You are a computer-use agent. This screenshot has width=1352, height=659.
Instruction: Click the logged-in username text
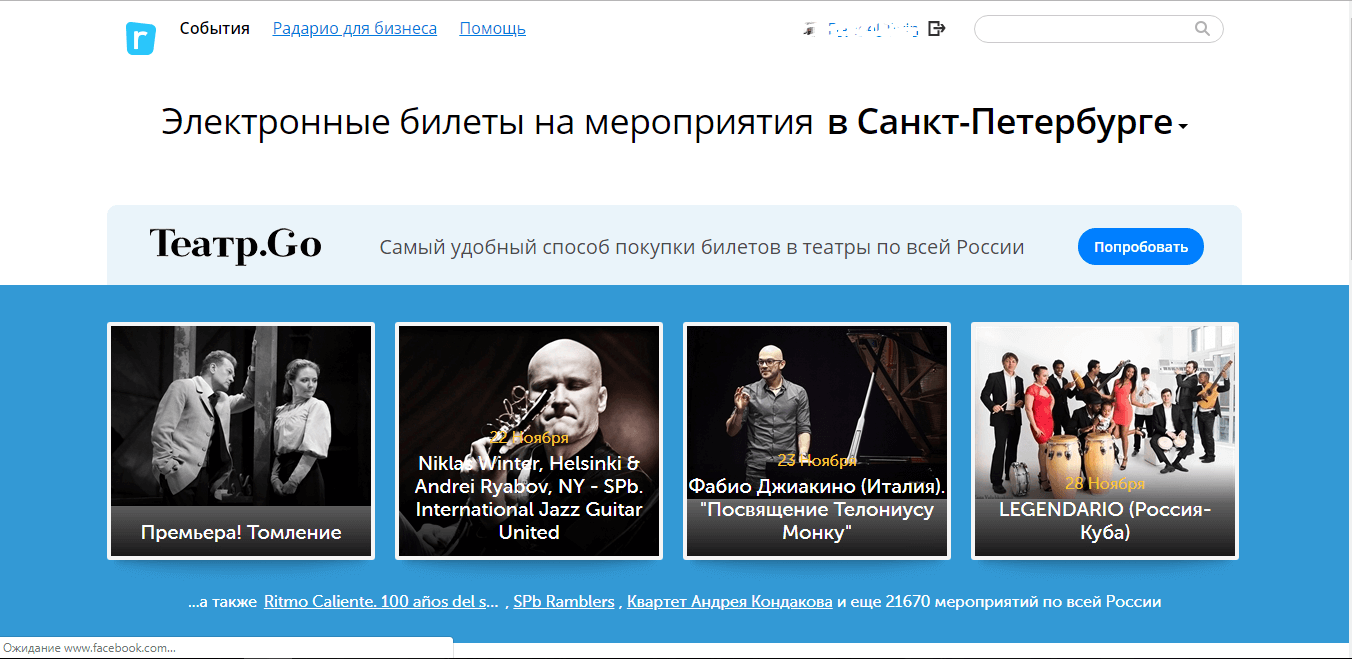tap(872, 30)
